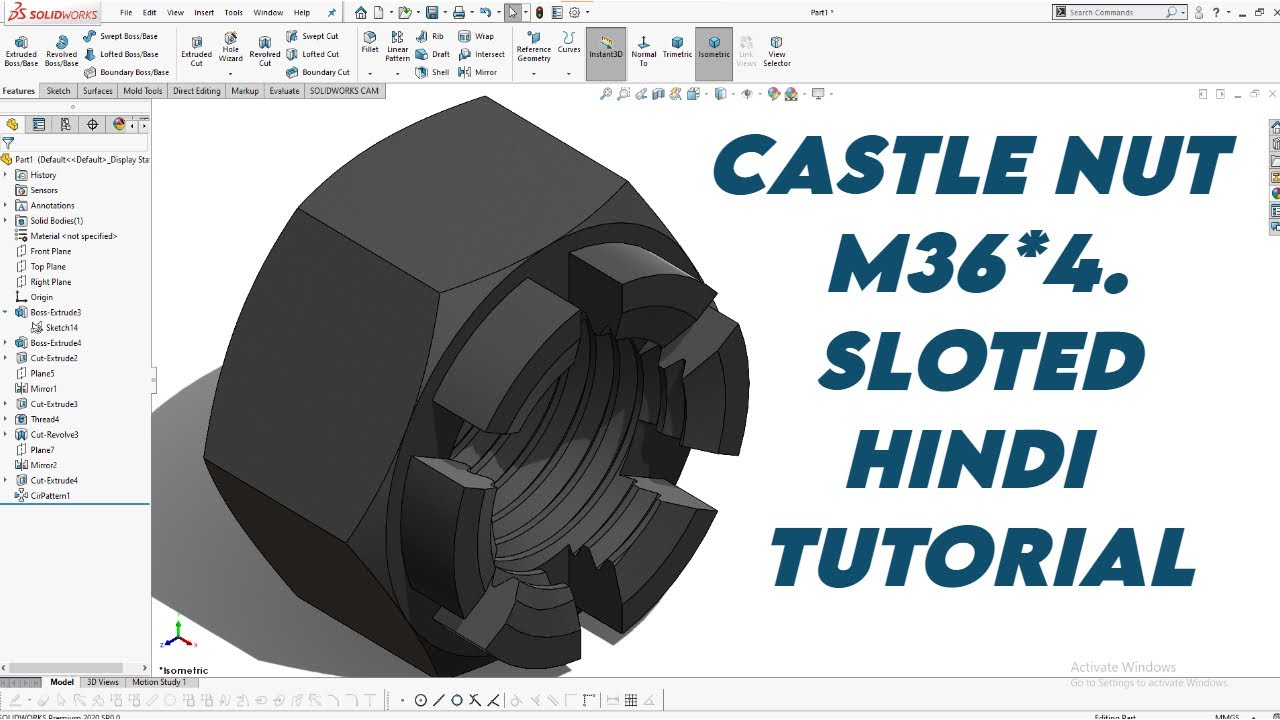Select CirPattern1 in the feature tree
The image size is (1280, 720).
coord(42,496)
